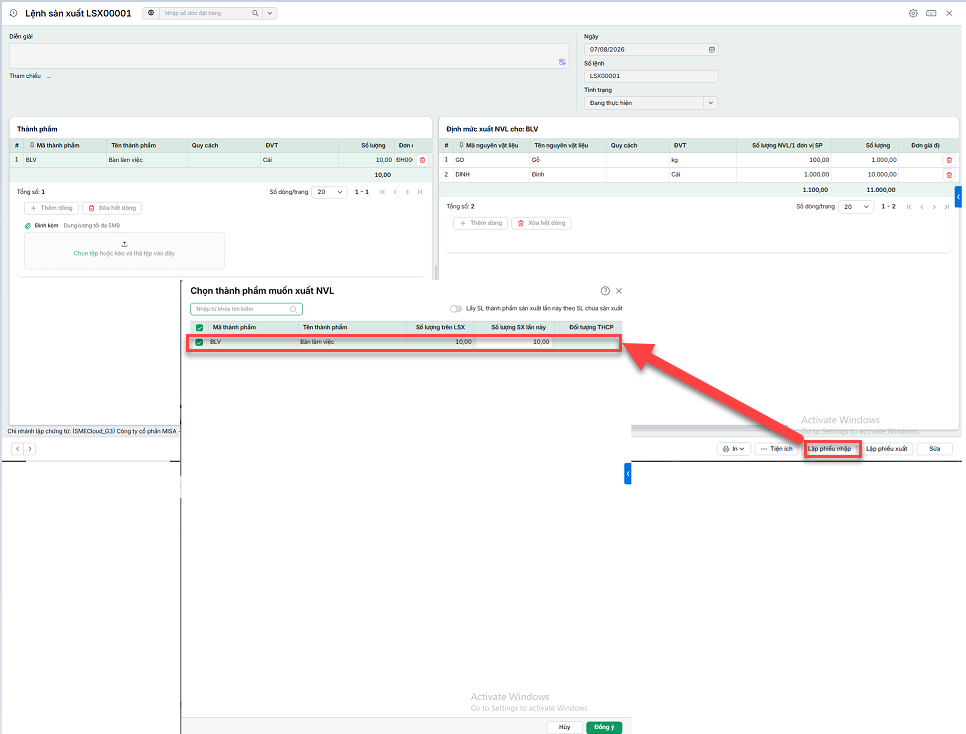
Task: Sort by Mã nguyên vật liệu column header
Action: click(x=491, y=145)
